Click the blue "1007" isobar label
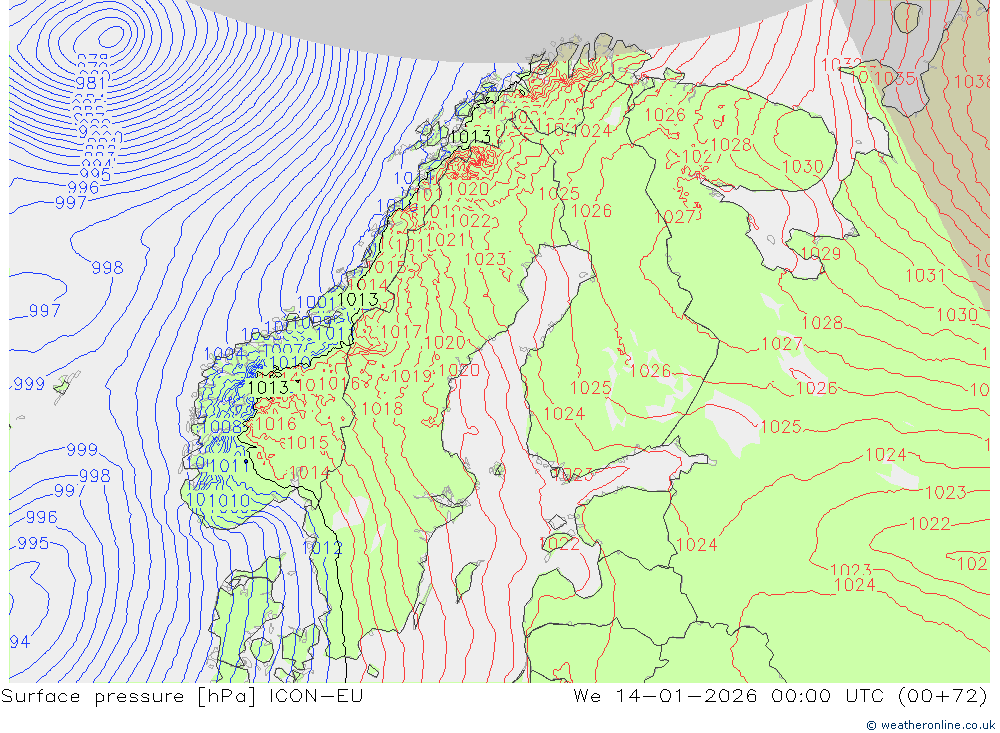1000x733 pixels. coord(283,349)
